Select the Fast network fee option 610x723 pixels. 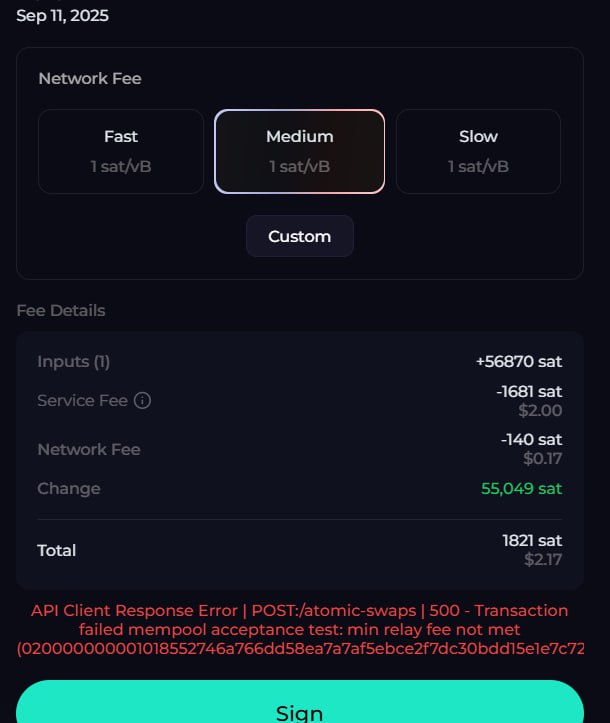(121, 151)
